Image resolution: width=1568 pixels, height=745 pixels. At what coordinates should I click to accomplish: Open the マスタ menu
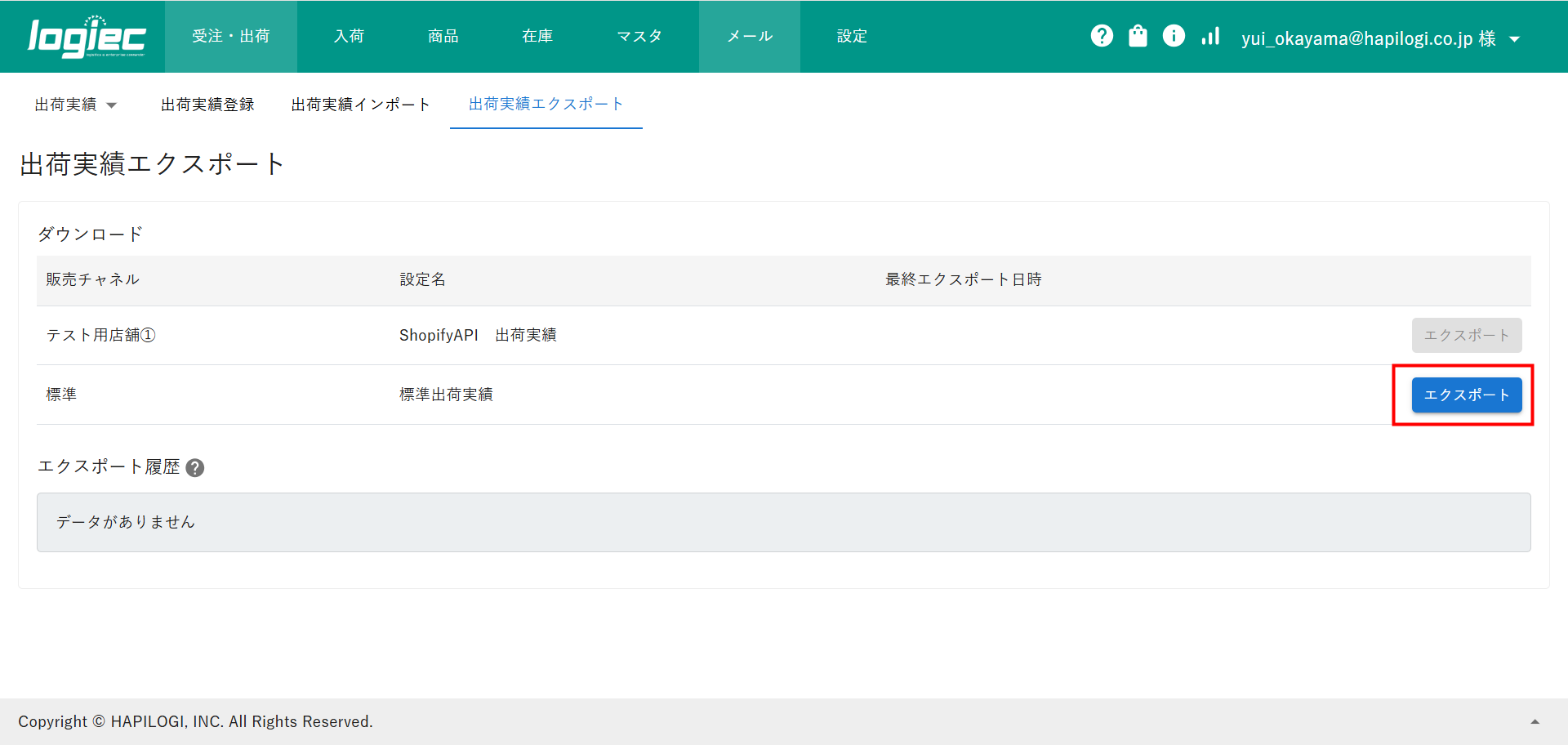coord(639,36)
